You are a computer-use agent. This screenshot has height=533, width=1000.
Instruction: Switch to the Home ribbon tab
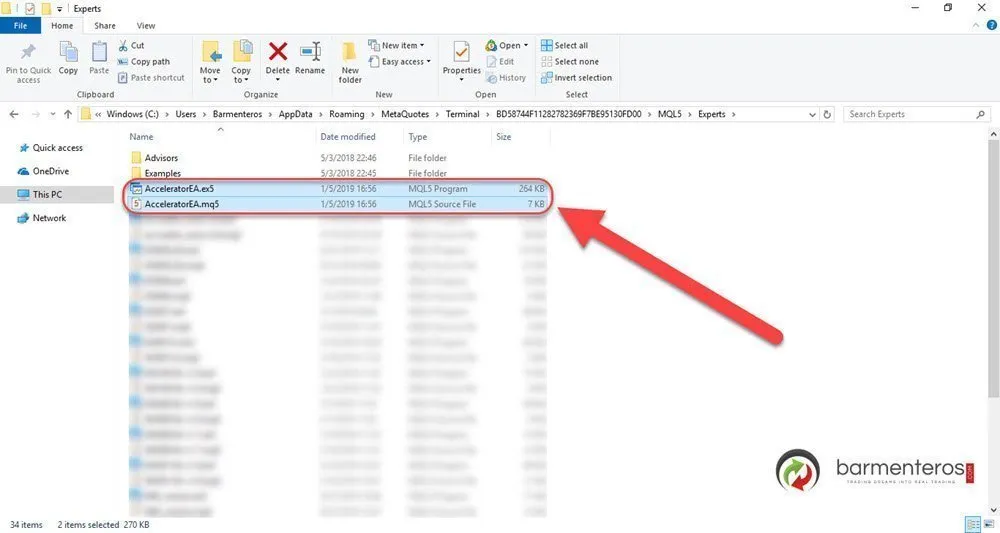click(x=62, y=26)
